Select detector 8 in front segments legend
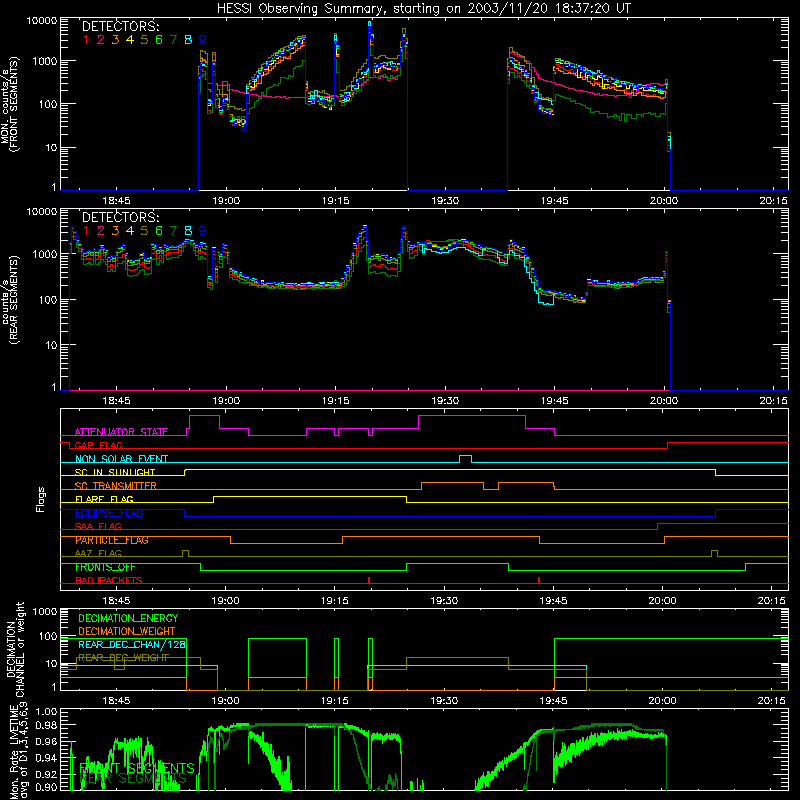 point(188,40)
